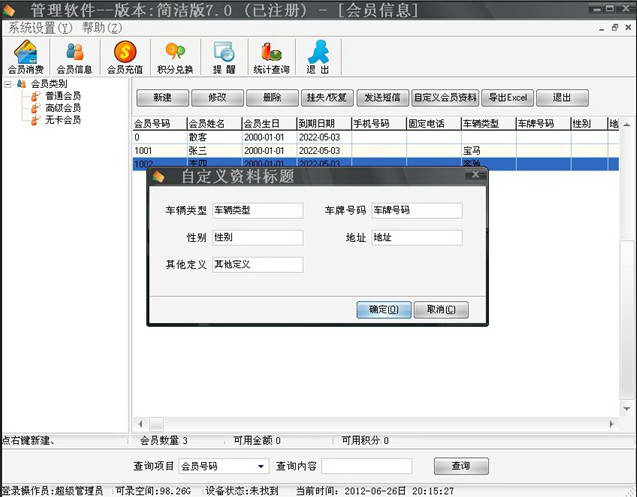637x497 pixels.
Task: Select the 张三 member row
Action: pos(376,151)
